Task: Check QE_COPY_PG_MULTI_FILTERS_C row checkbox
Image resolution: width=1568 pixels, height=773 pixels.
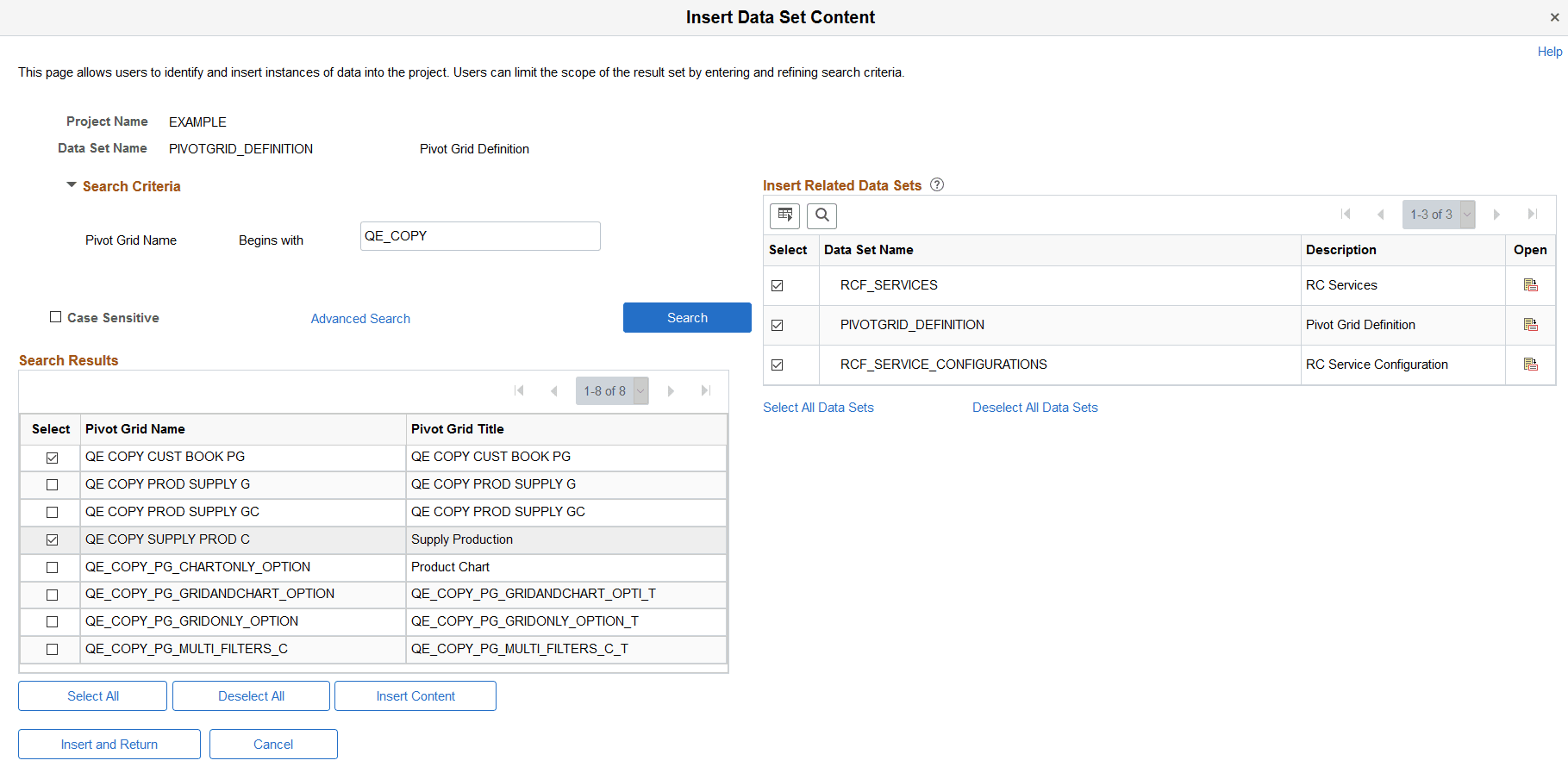Action: pyautogui.click(x=52, y=650)
